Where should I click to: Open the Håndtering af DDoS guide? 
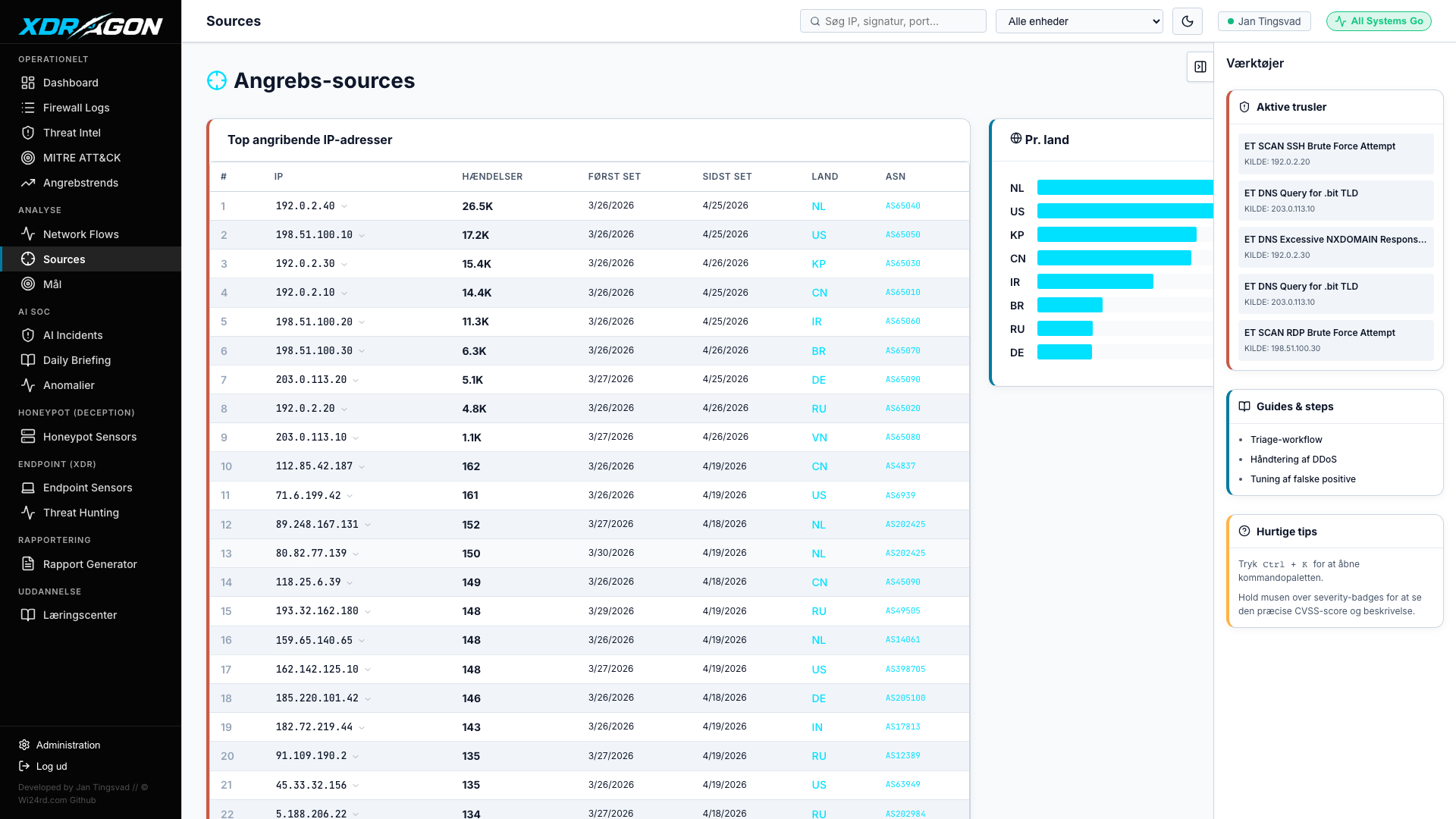[1294, 460]
